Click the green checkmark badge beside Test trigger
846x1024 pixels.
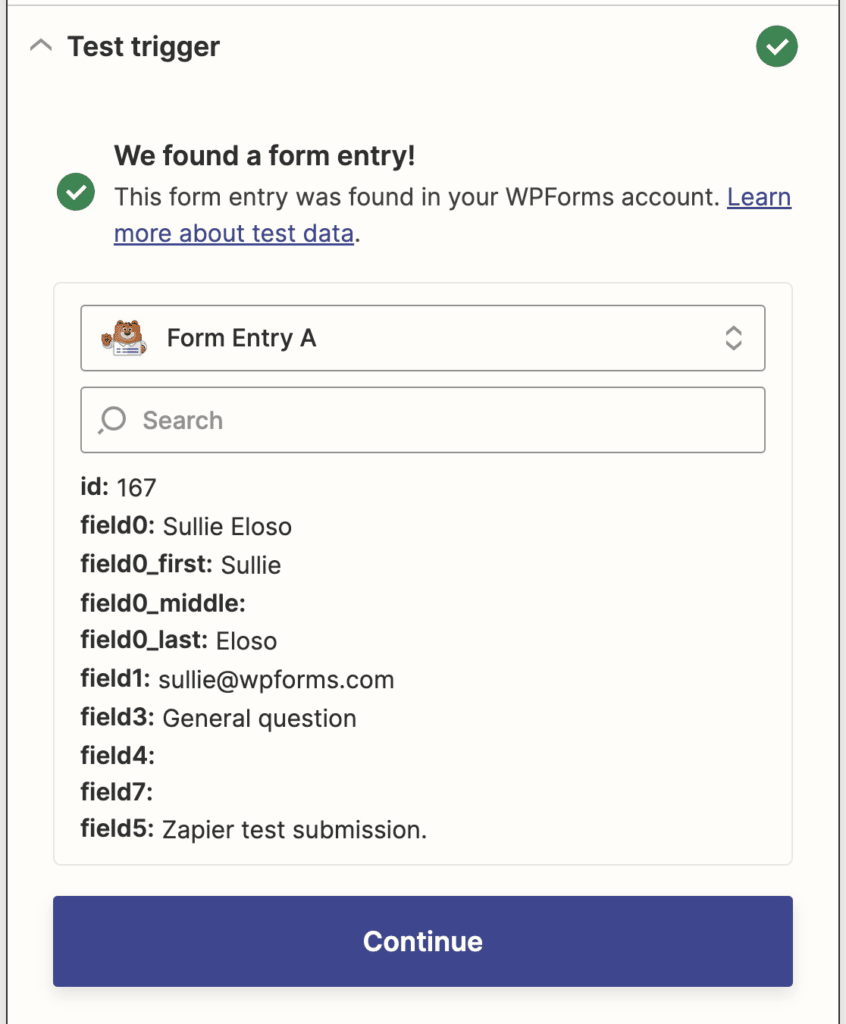(777, 46)
